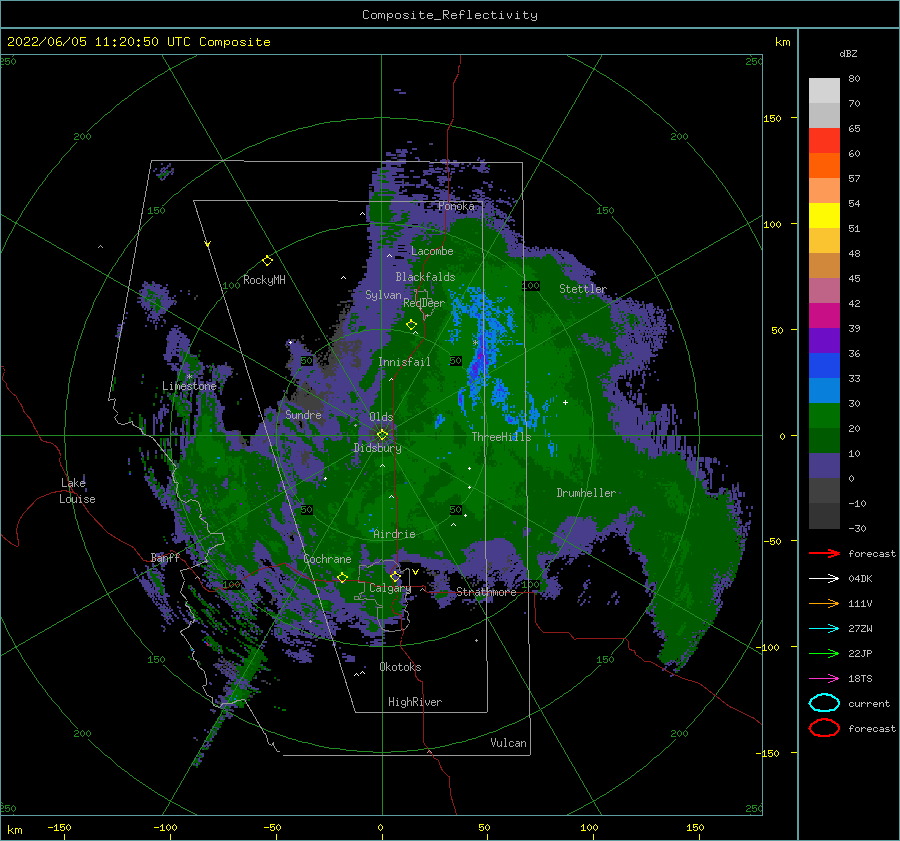Screen dimensions: 900x841
Task: Click the Sundre town label
Action: coord(303,414)
